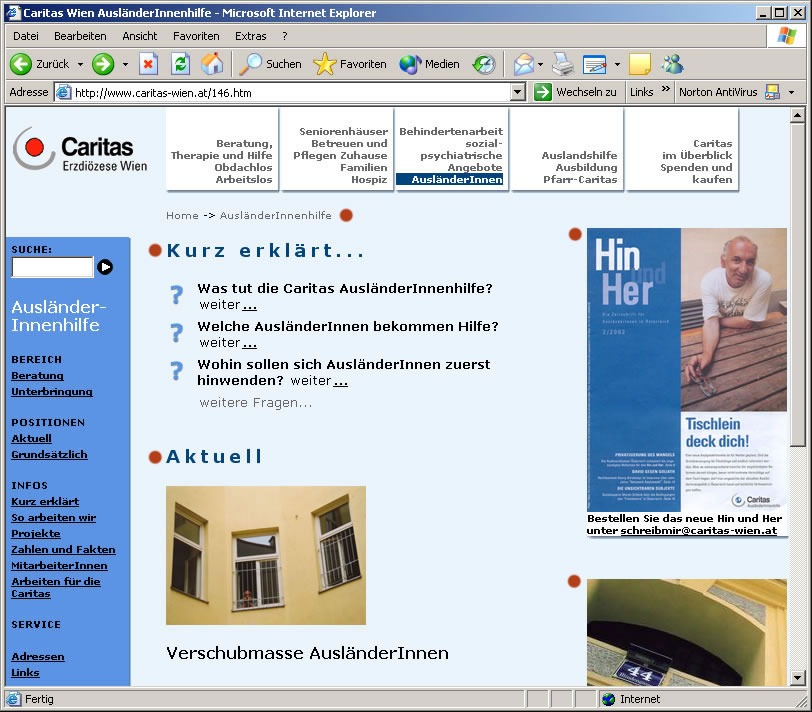Click the house number 44 photo
The height and width of the screenshot is (712, 812).
687,632
